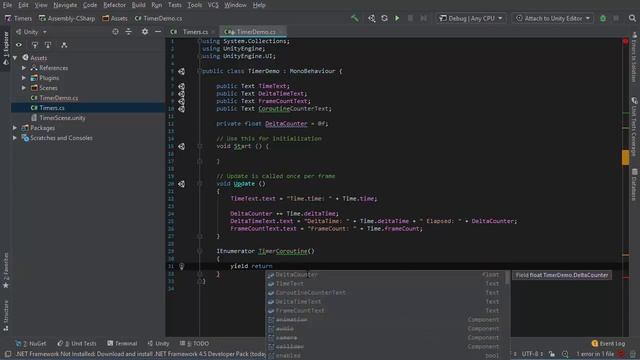Open the VCS menu
This screenshot has height=360, width=640.
213,5
